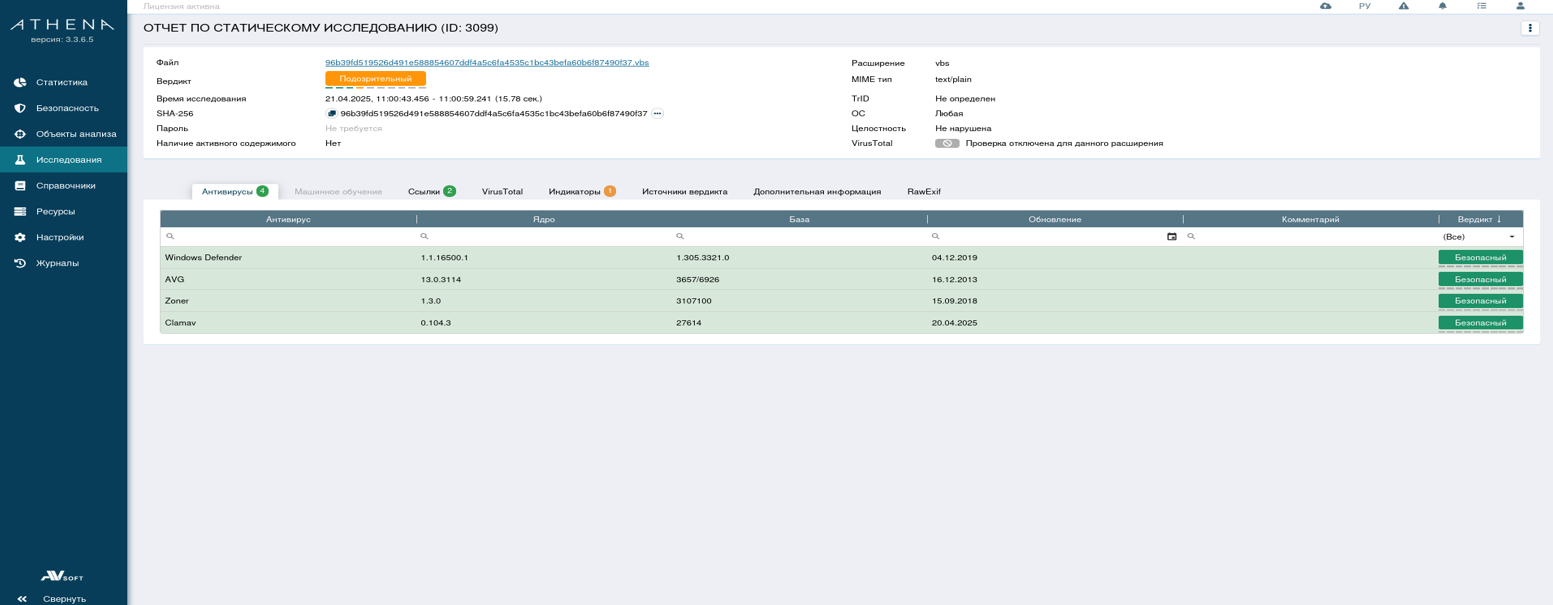Click the task list icon in header

(1481, 6)
